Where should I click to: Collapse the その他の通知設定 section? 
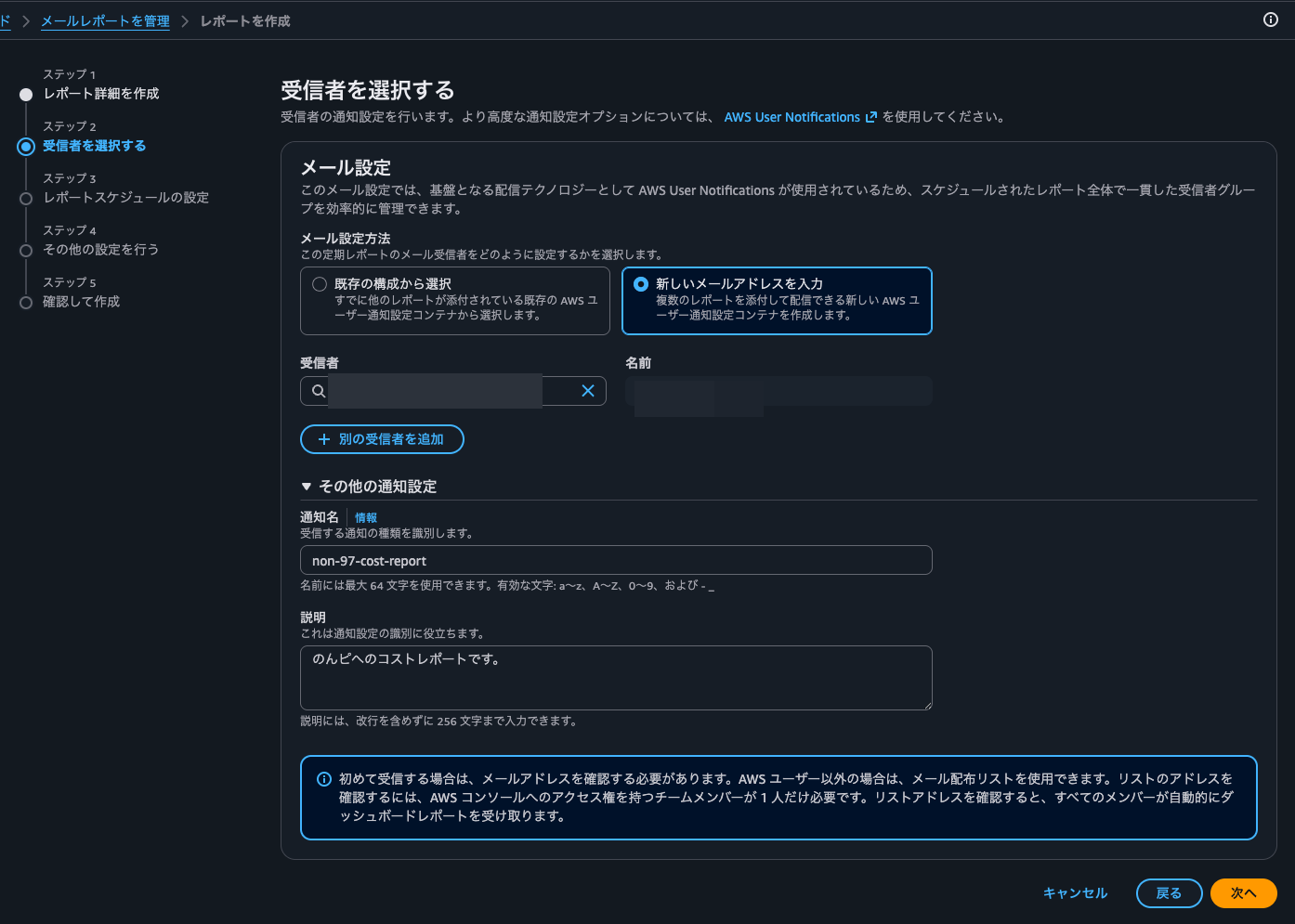click(x=307, y=486)
